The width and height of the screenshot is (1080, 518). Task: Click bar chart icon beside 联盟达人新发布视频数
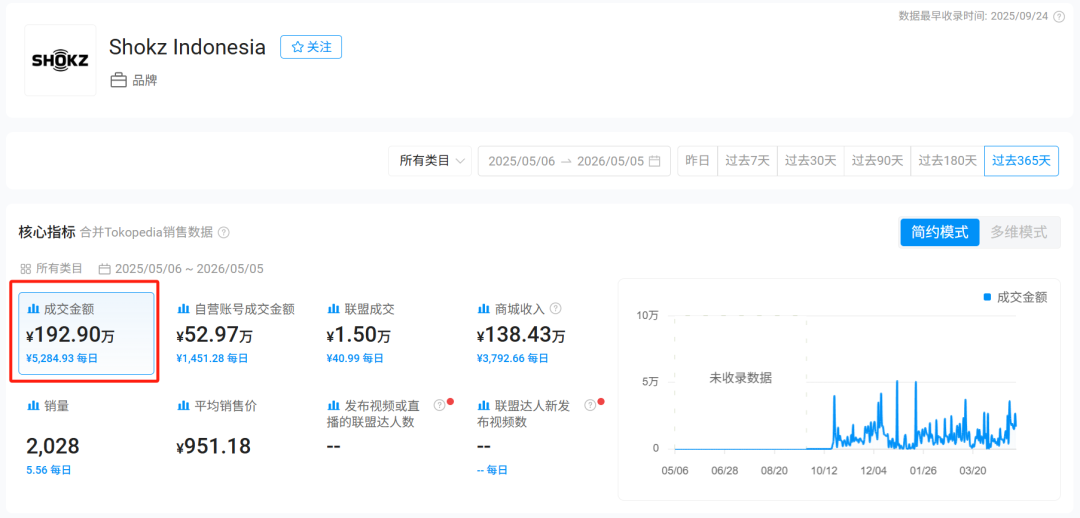[x=483, y=406]
